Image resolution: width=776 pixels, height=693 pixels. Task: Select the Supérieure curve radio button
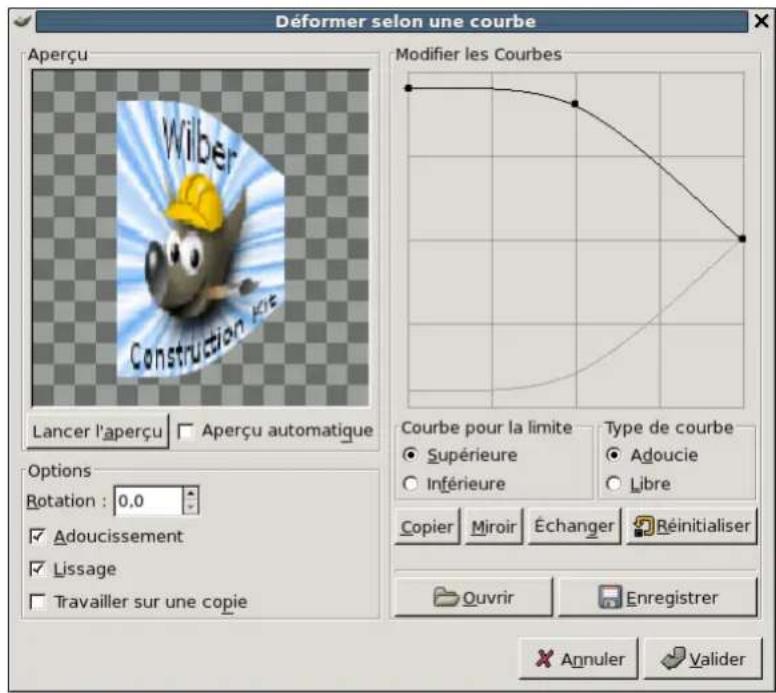pos(410,455)
